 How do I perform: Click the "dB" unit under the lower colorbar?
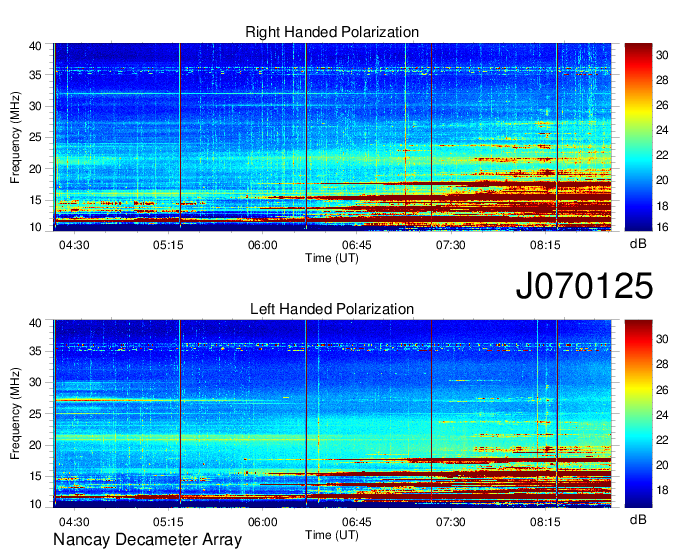click(638, 520)
